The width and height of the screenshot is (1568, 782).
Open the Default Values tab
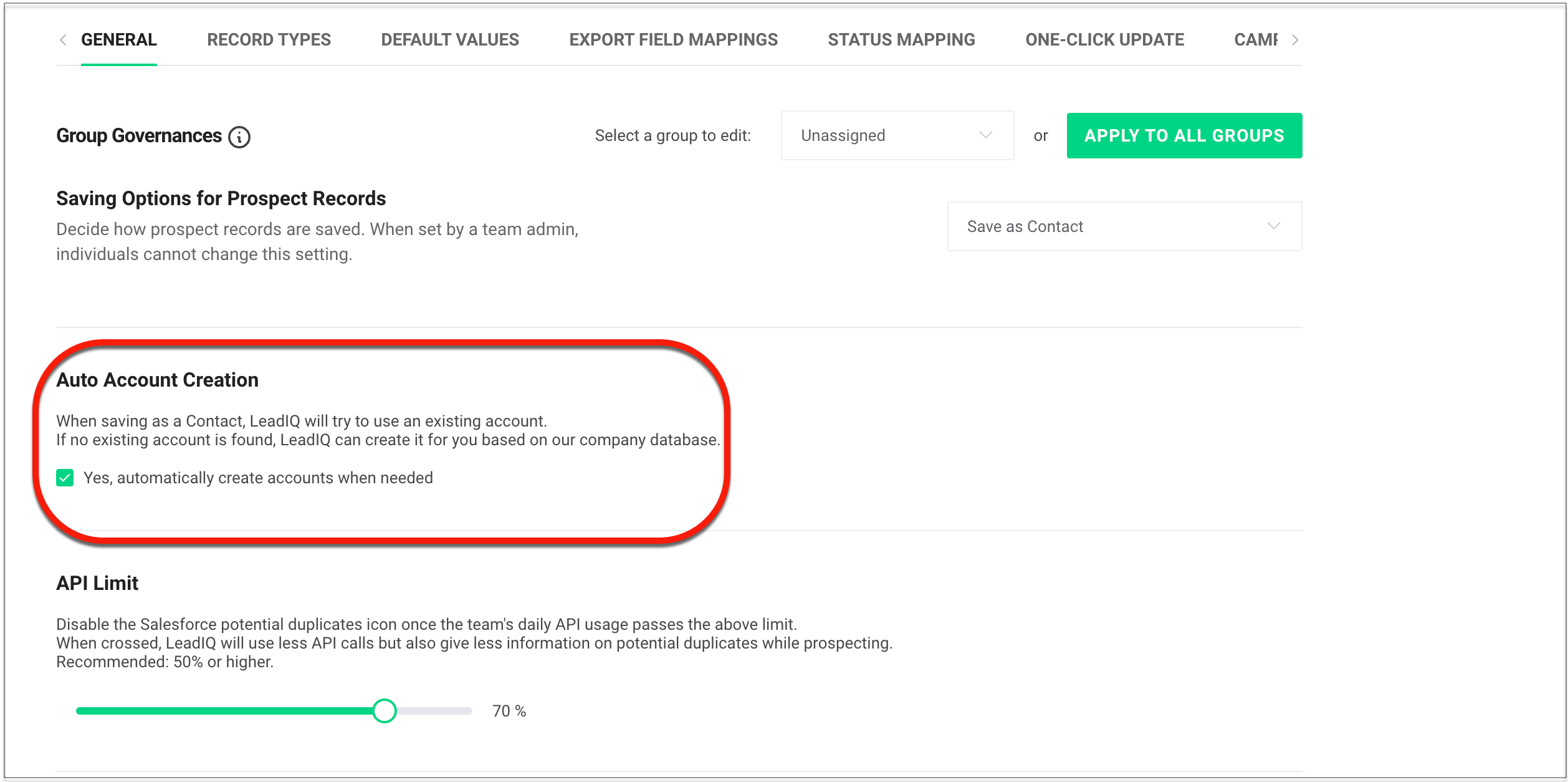(x=449, y=40)
